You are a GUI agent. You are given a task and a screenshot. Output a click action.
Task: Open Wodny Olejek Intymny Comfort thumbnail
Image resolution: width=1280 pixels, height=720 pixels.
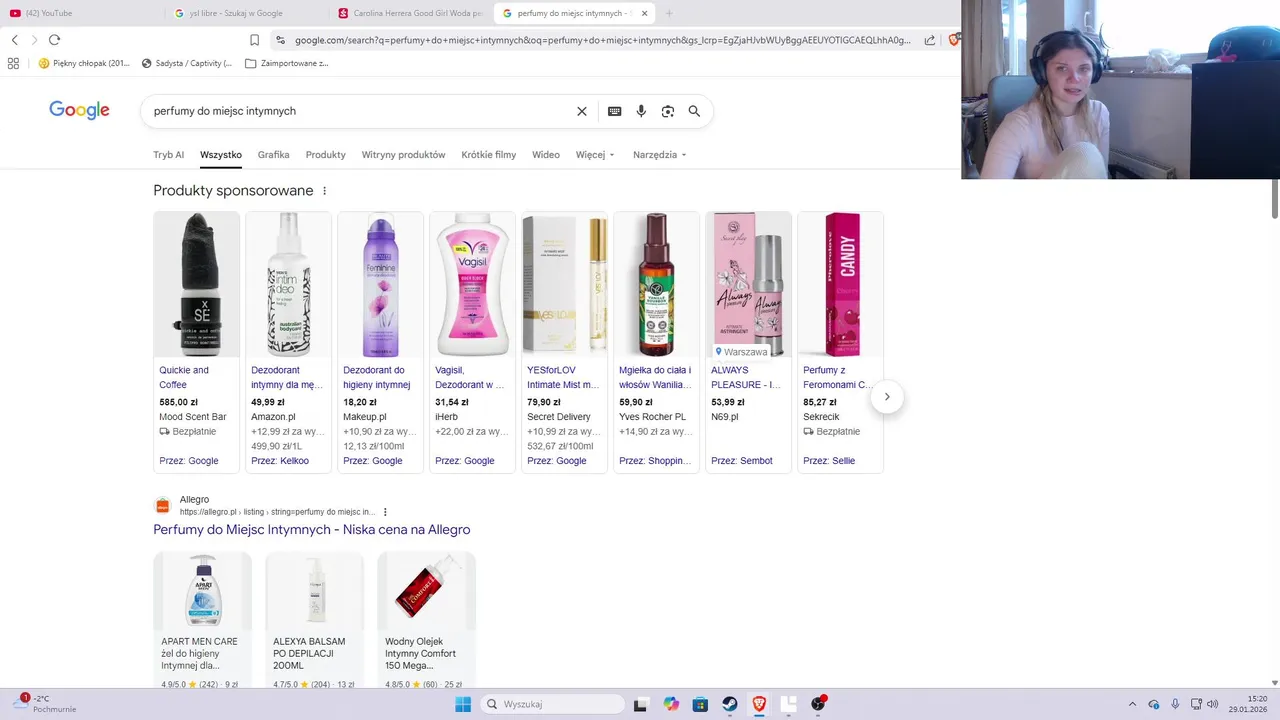tap(427, 590)
